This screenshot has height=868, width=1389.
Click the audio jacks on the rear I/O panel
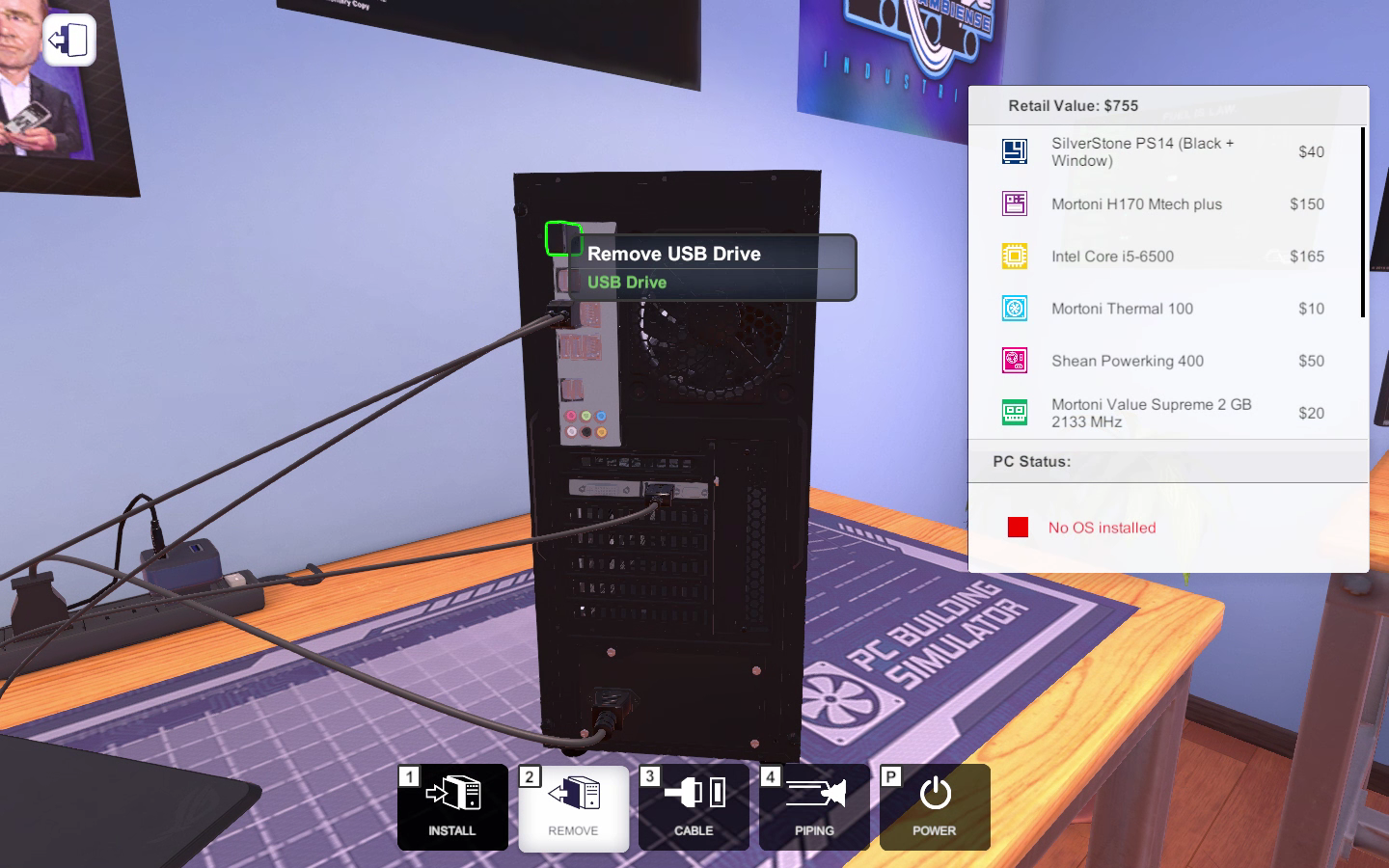pos(586,424)
